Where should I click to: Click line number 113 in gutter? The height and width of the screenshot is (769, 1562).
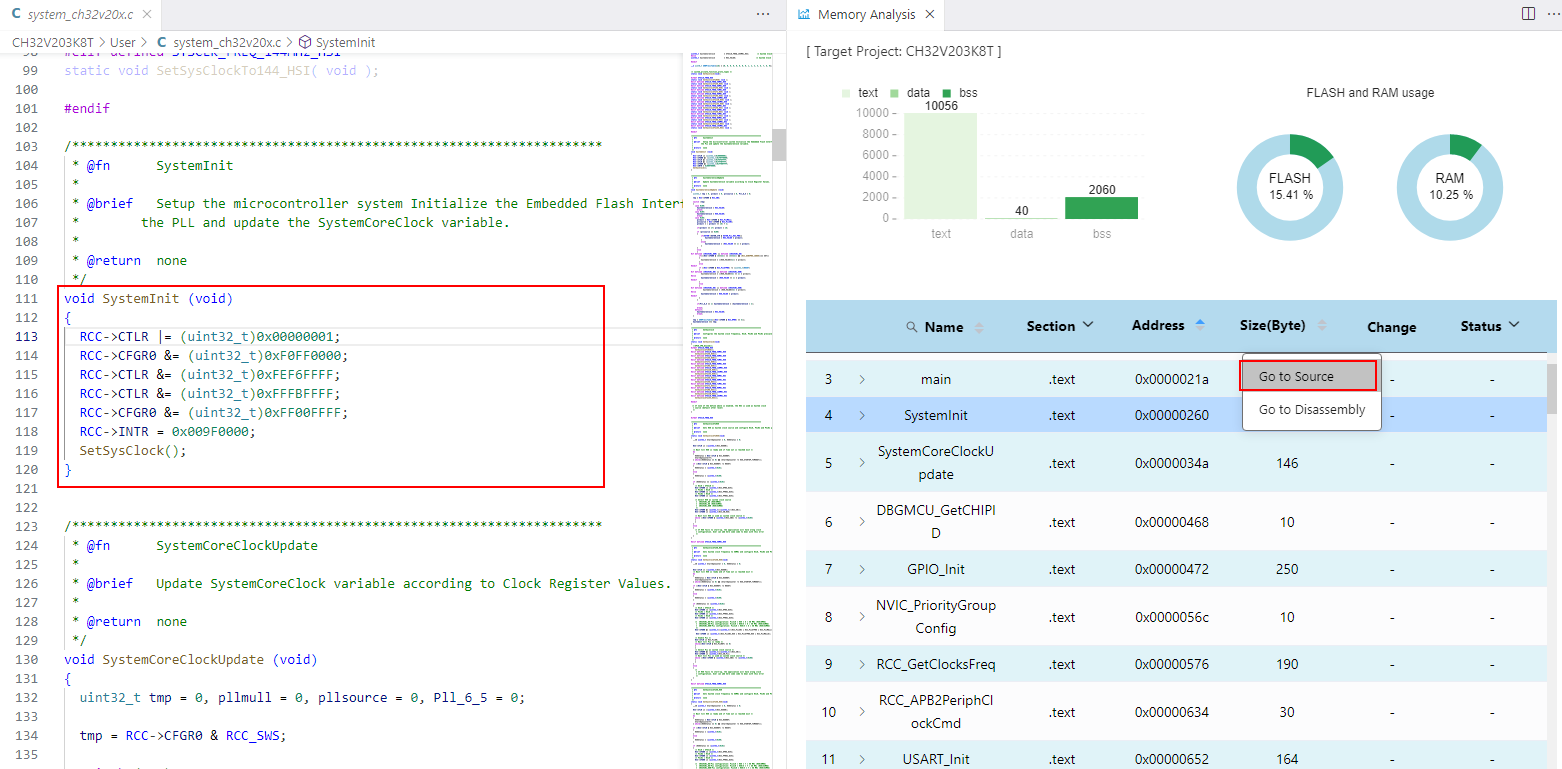(27, 336)
